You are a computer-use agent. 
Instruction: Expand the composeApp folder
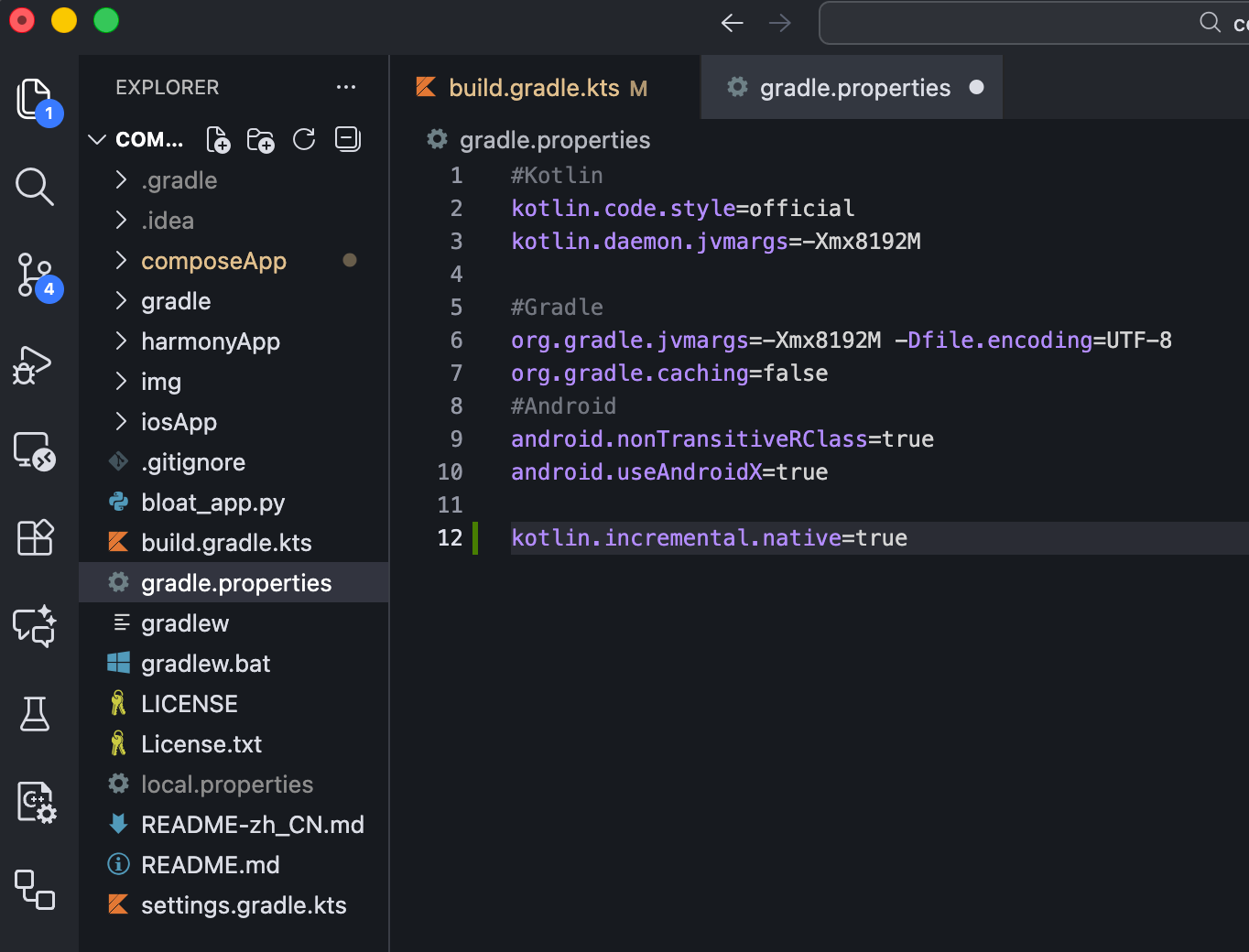tap(213, 261)
